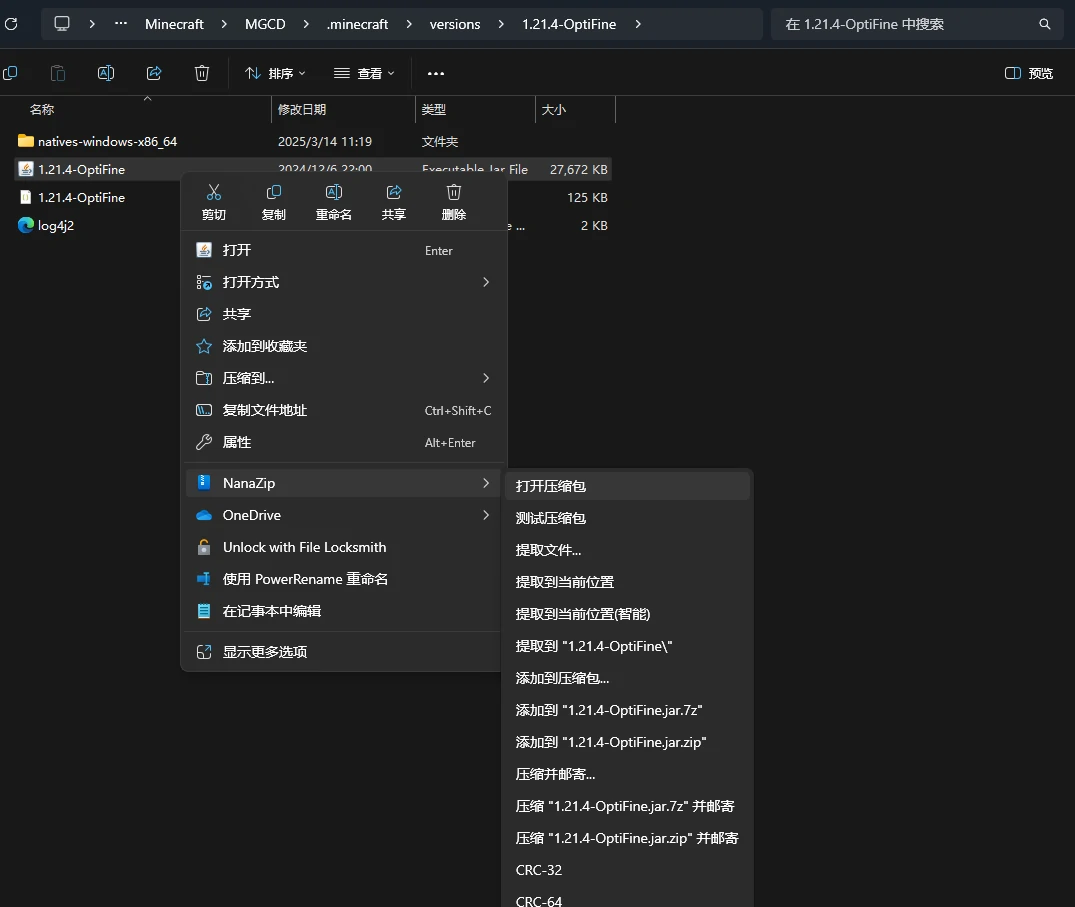Toggle the Preview (预览) pane button
Image resolution: width=1075 pixels, height=907 pixels.
[x=1029, y=73]
